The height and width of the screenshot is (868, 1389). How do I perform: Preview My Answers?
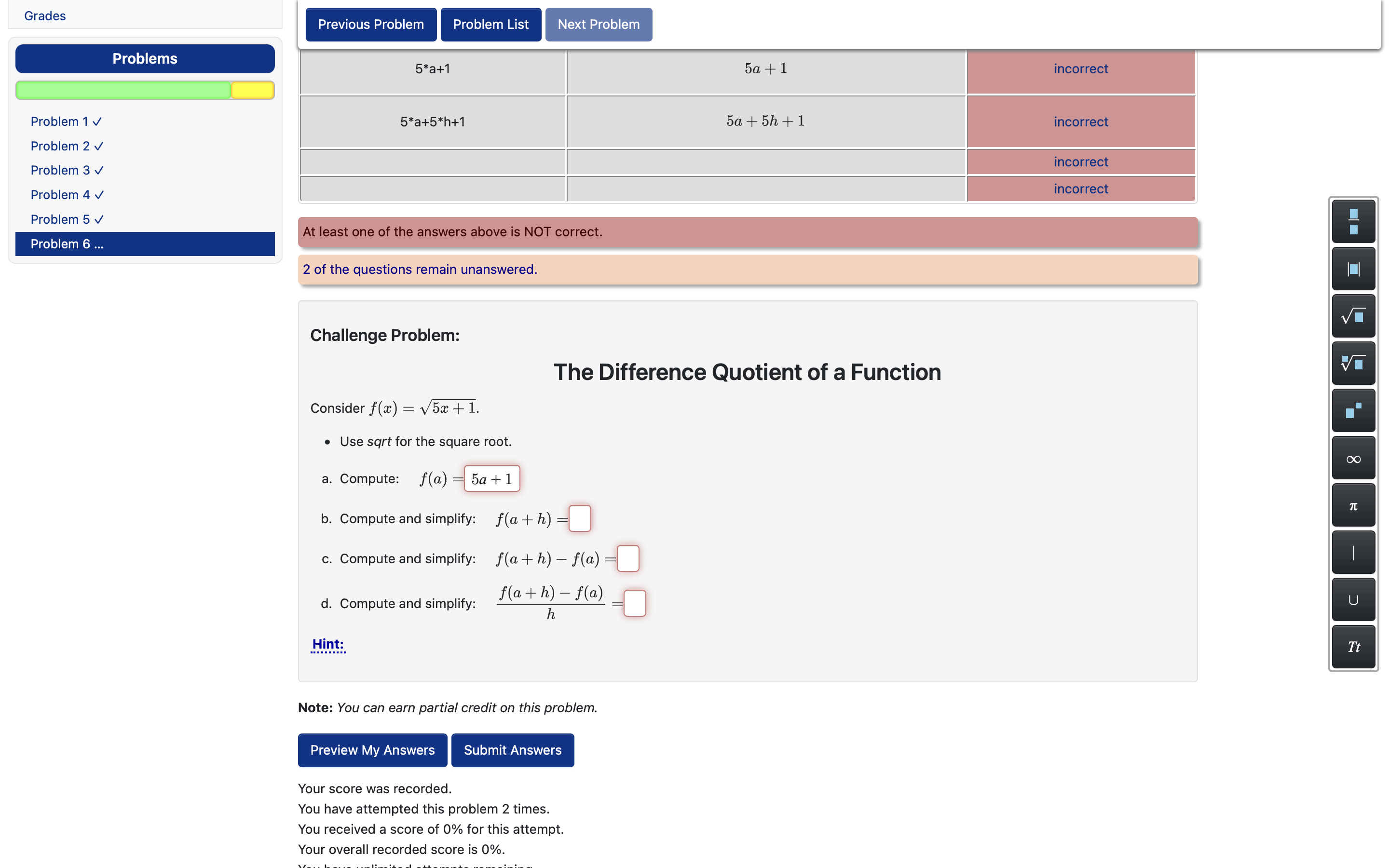(372, 750)
